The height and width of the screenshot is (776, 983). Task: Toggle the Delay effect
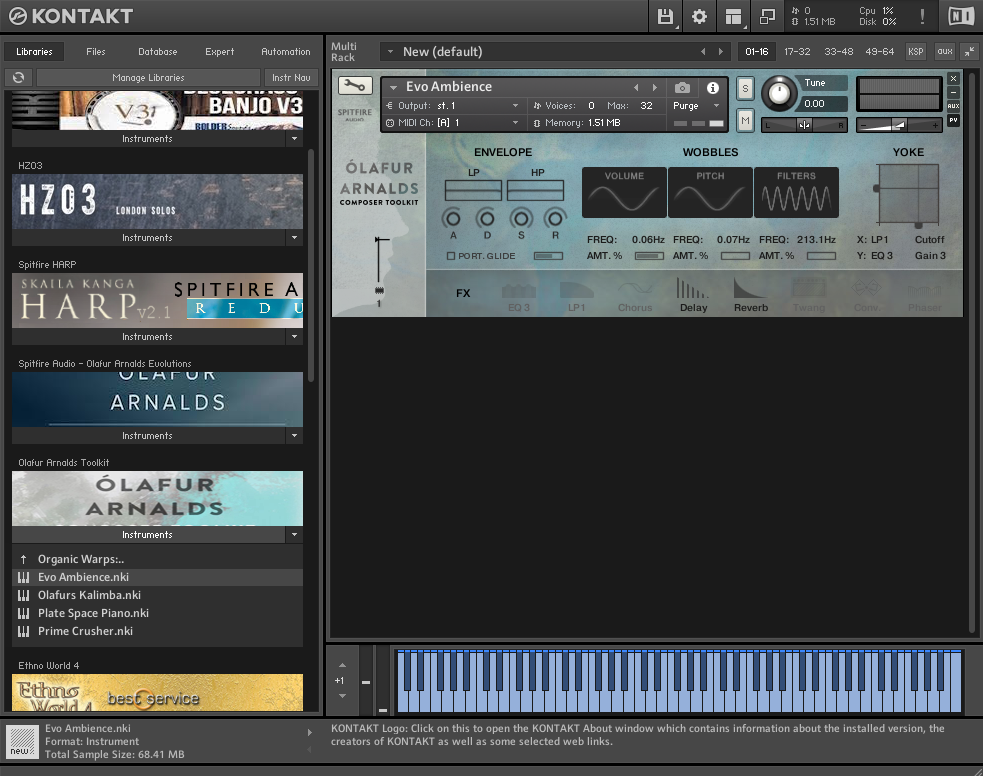point(693,295)
